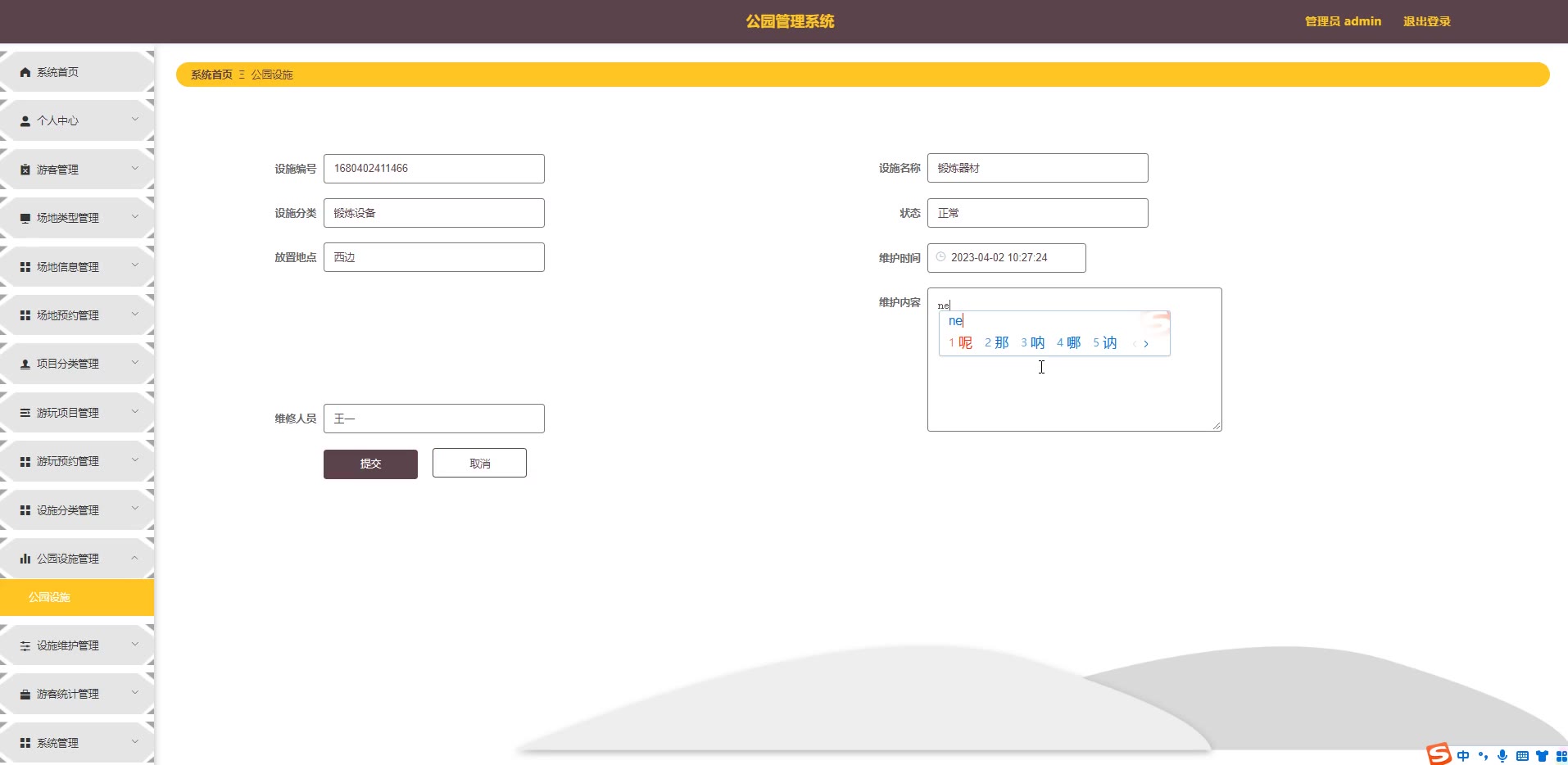
Task: Click the grid icon beside 系统管理
Action: tap(25, 743)
